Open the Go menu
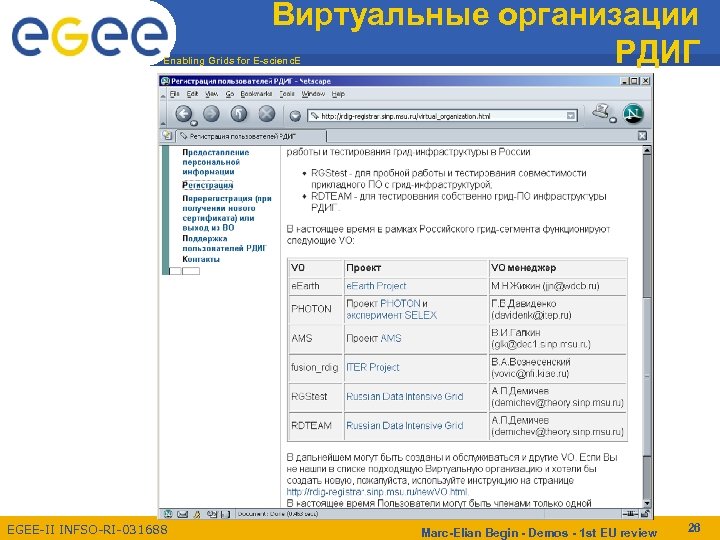Viewport: 720px width, 540px height. tap(230, 94)
